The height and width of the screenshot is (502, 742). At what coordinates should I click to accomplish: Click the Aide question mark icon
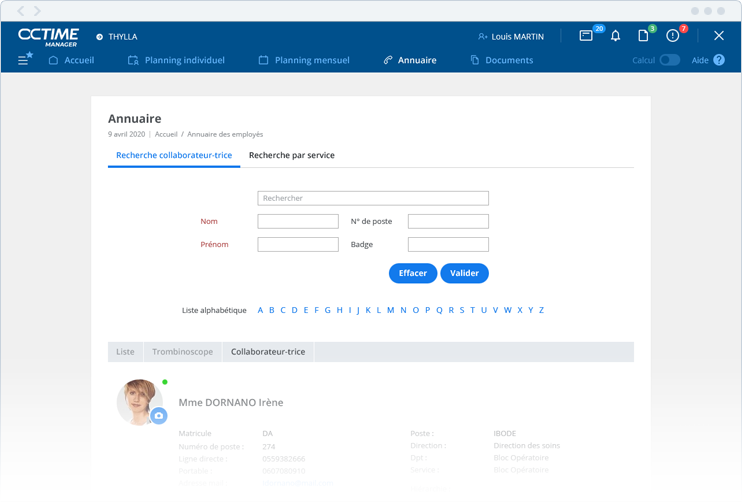pyautogui.click(x=719, y=60)
